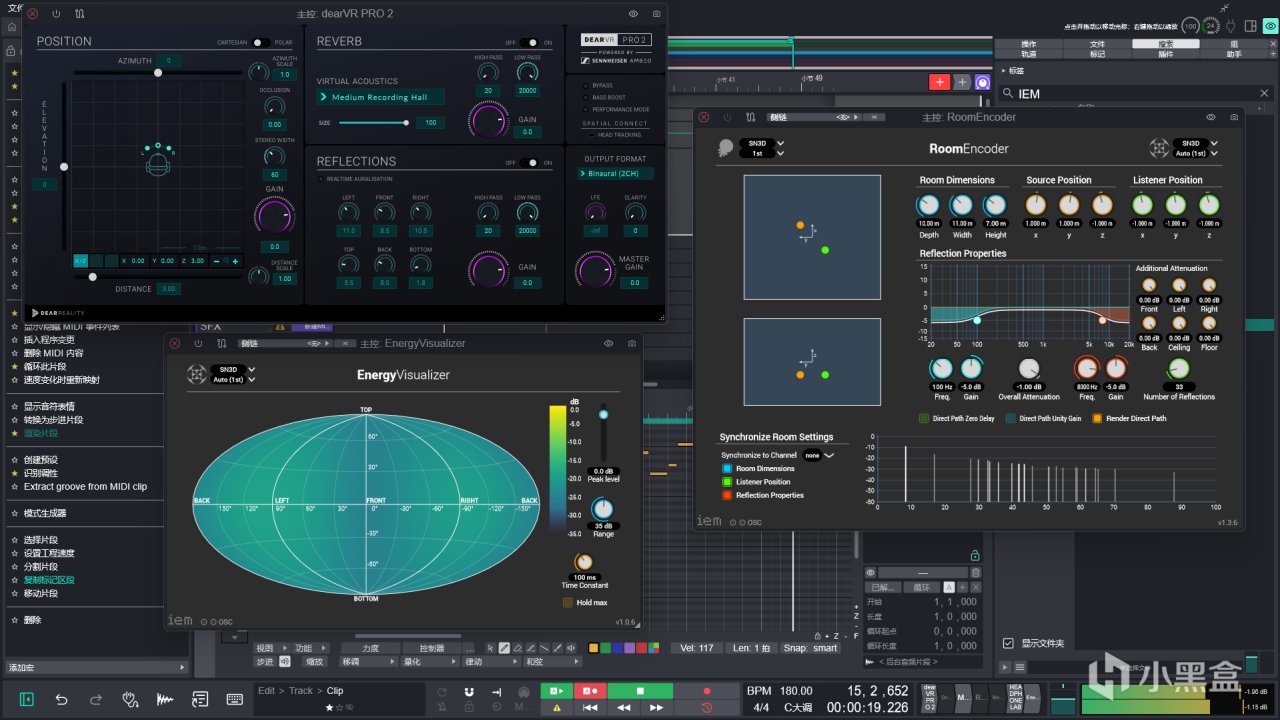Toggle Head Tracking under Spatial Connect

tap(590, 135)
